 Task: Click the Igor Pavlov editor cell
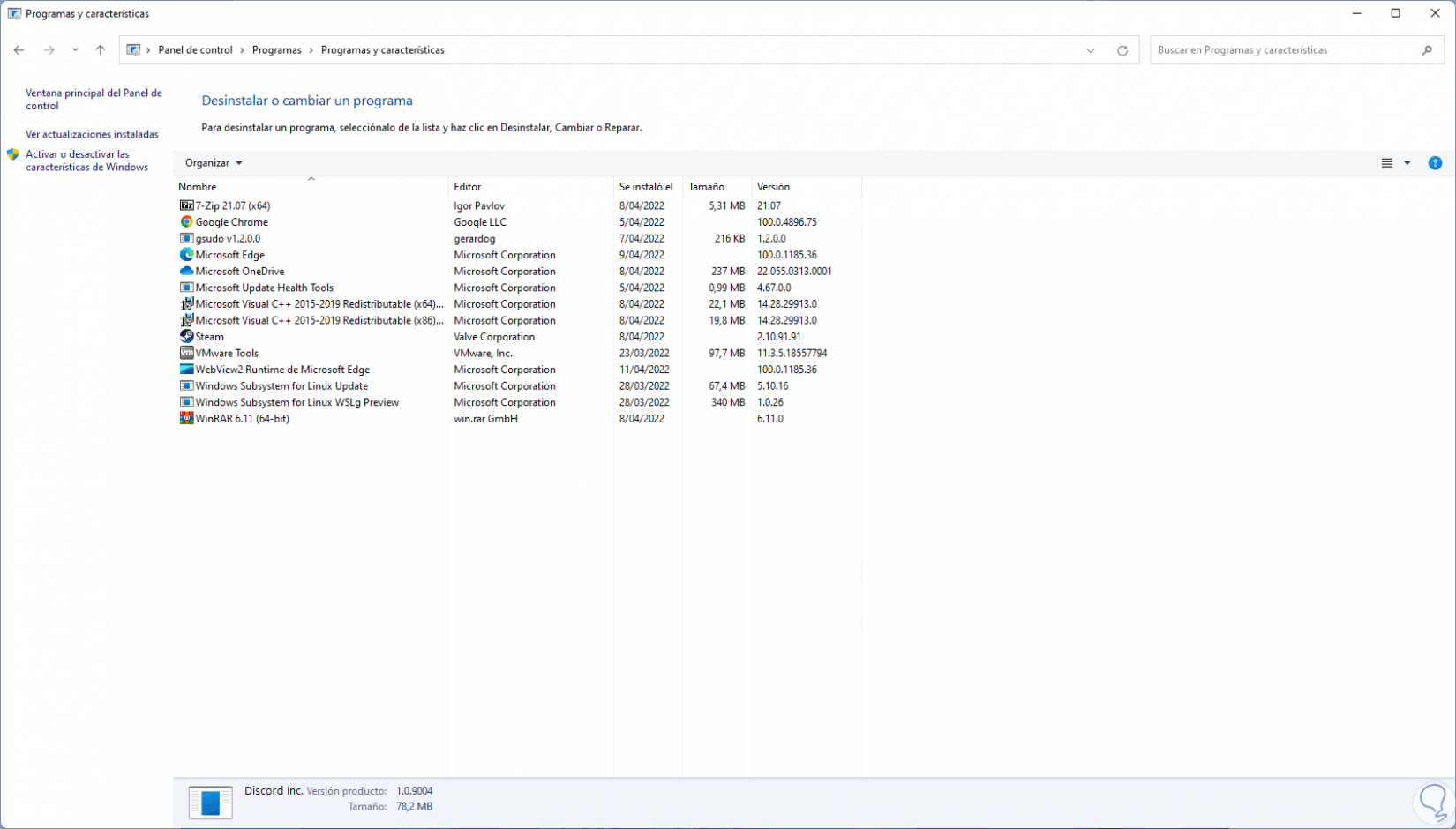coord(479,205)
